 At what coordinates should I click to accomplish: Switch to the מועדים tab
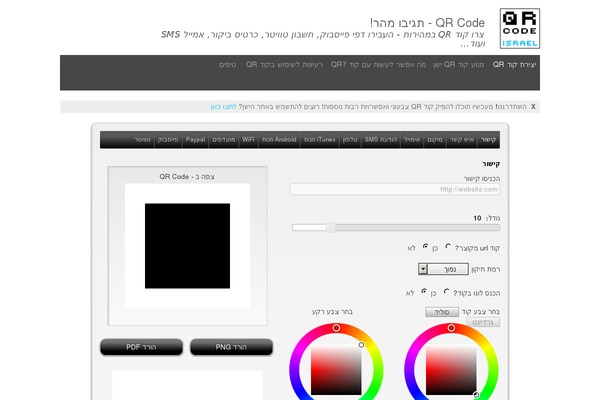tap(224, 140)
